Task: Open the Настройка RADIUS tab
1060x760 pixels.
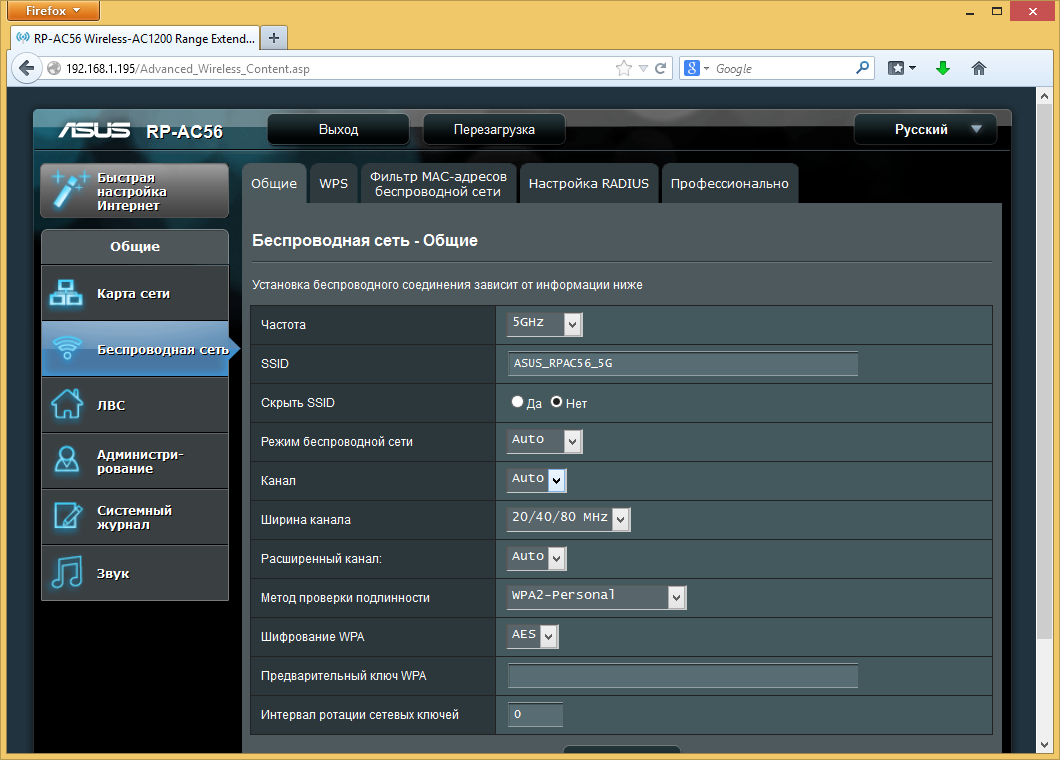Action: tap(588, 183)
